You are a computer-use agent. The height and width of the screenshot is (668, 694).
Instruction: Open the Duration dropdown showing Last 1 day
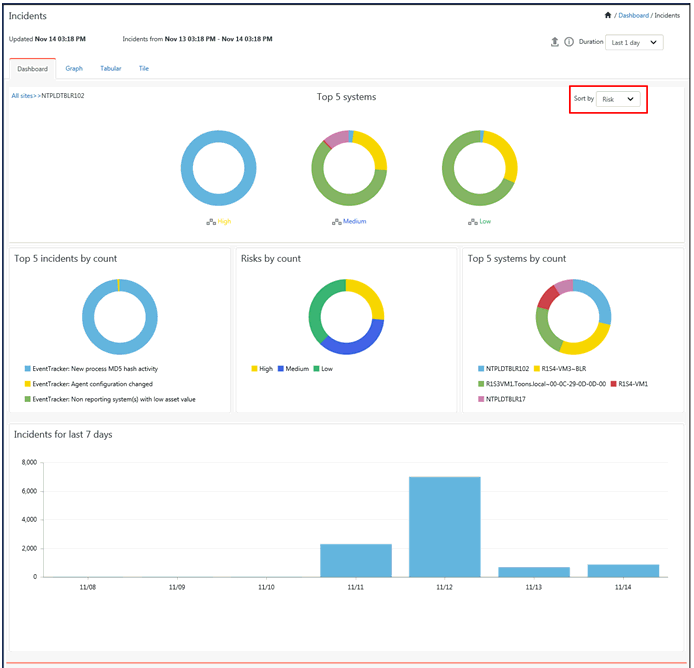(635, 42)
